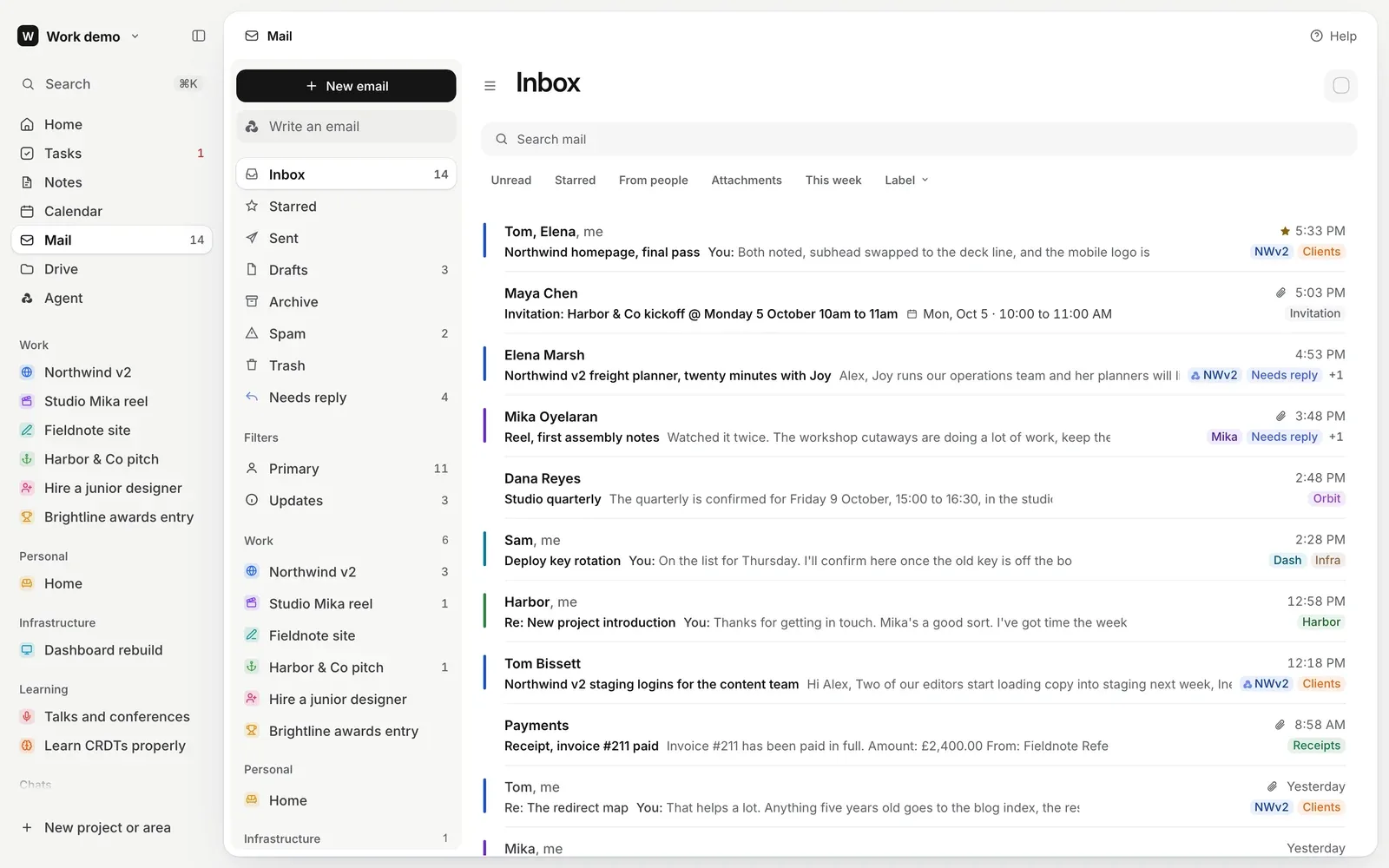Open the Agent section
Image resolution: width=1389 pixels, height=868 pixels.
112,298
